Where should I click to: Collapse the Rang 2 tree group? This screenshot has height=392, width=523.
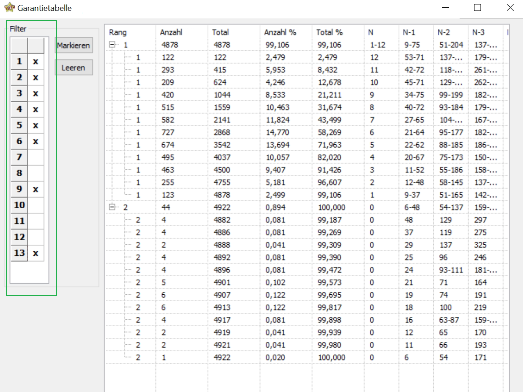112,207
